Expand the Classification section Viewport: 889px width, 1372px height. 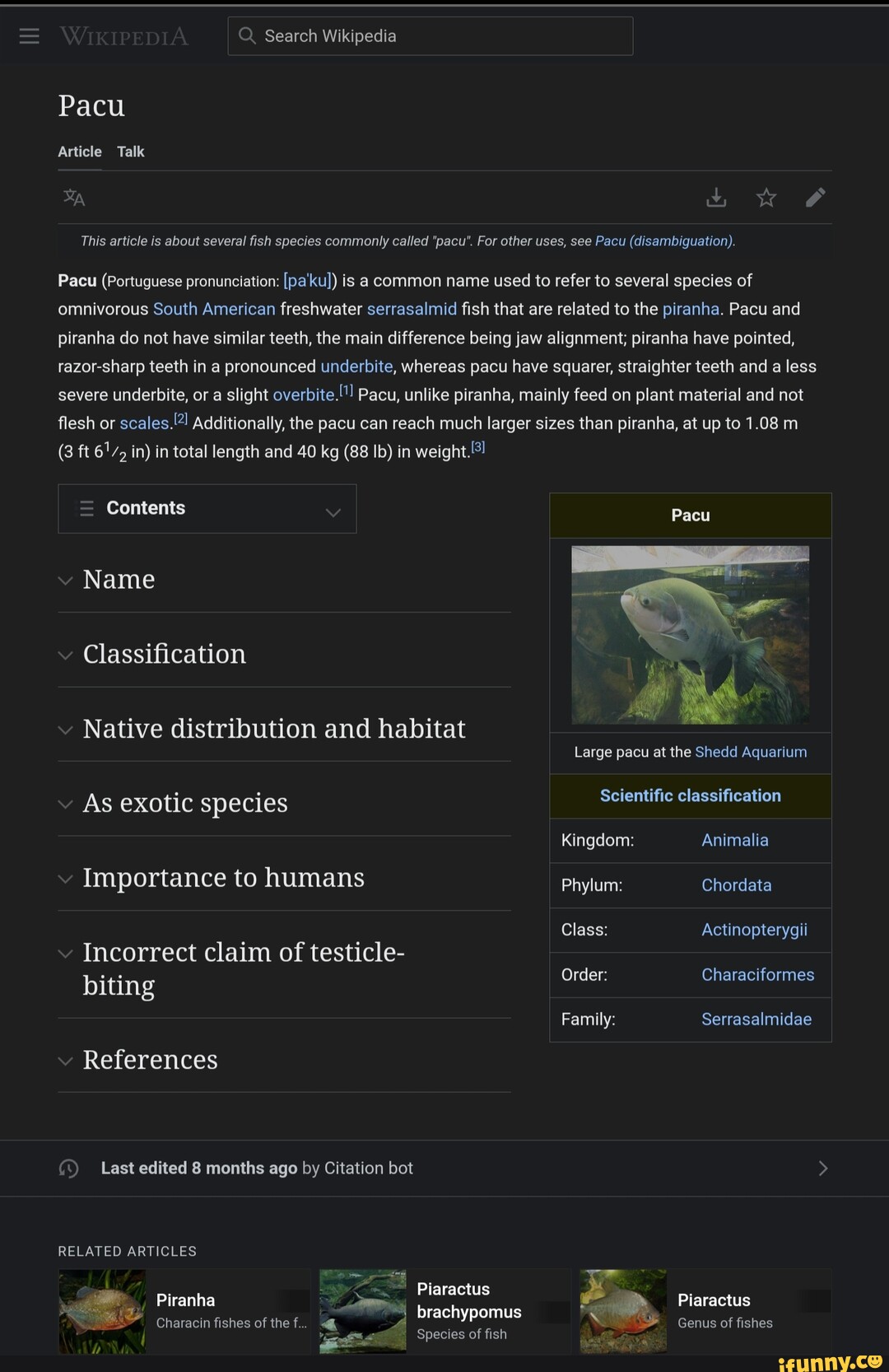pyautogui.click(x=165, y=654)
